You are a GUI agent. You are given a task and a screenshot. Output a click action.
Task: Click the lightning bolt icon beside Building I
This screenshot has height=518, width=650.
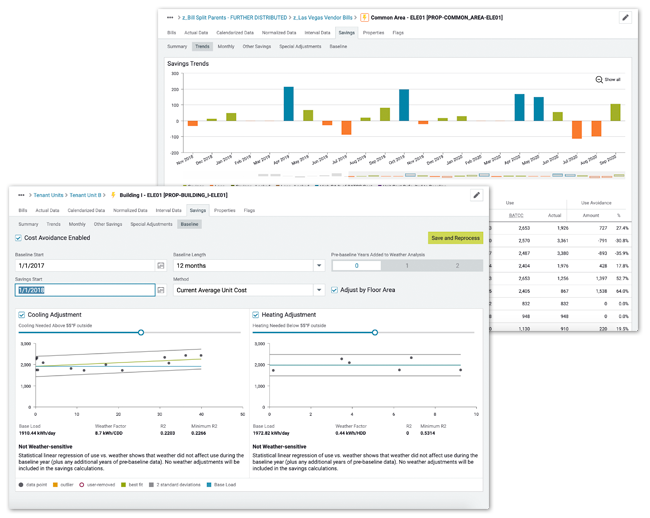tap(113, 195)
